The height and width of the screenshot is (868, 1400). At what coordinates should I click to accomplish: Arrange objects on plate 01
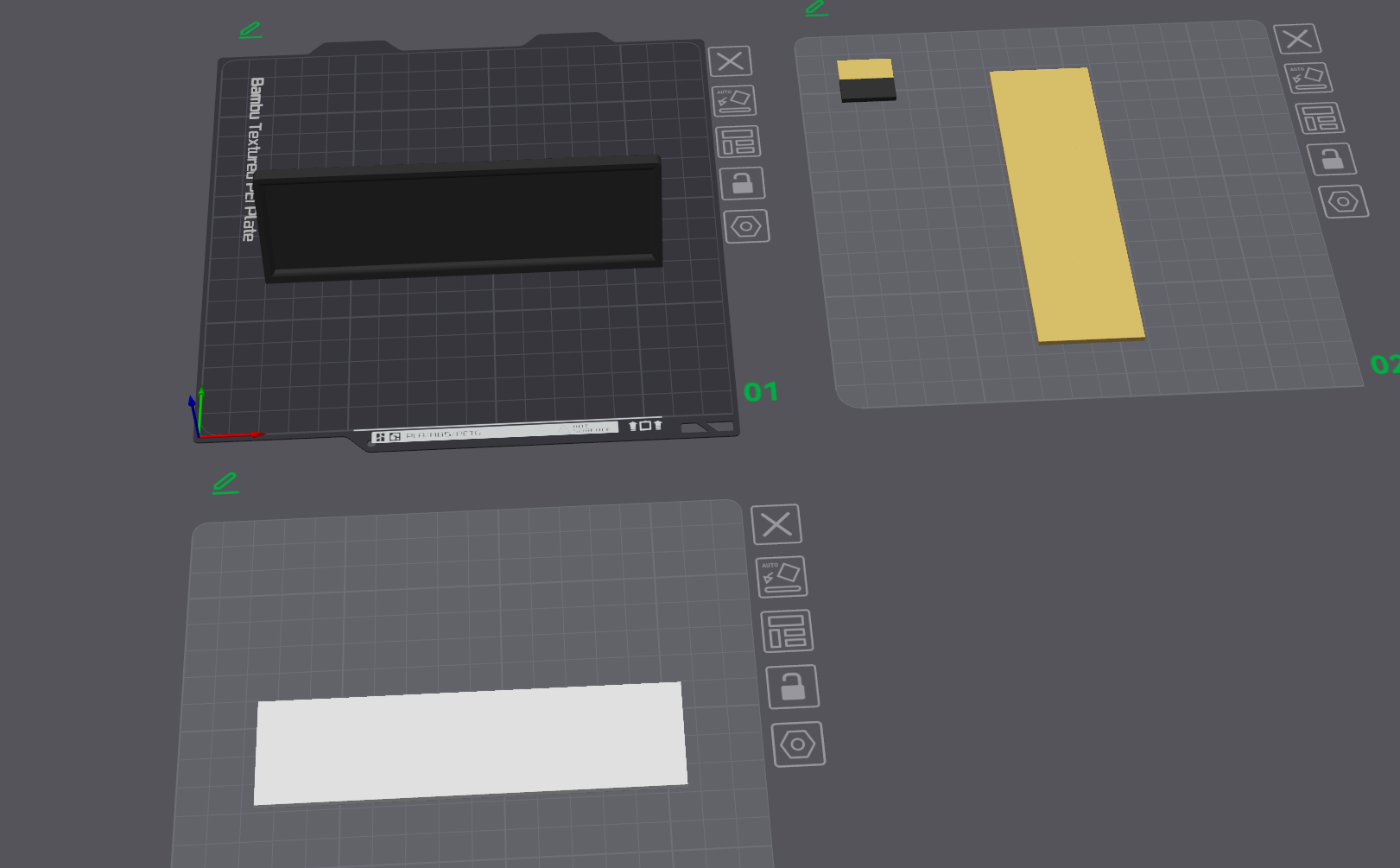click(x=738, y=142)
